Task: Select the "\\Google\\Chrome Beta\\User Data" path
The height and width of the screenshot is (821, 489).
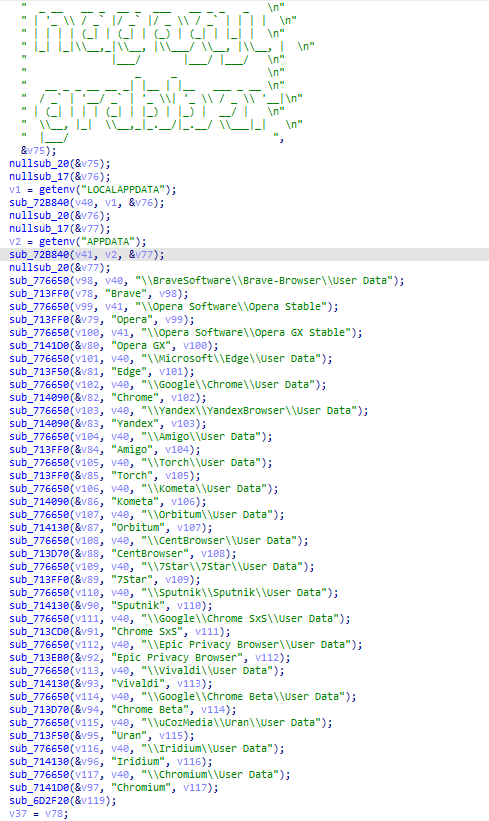Action: coord(243,696)
